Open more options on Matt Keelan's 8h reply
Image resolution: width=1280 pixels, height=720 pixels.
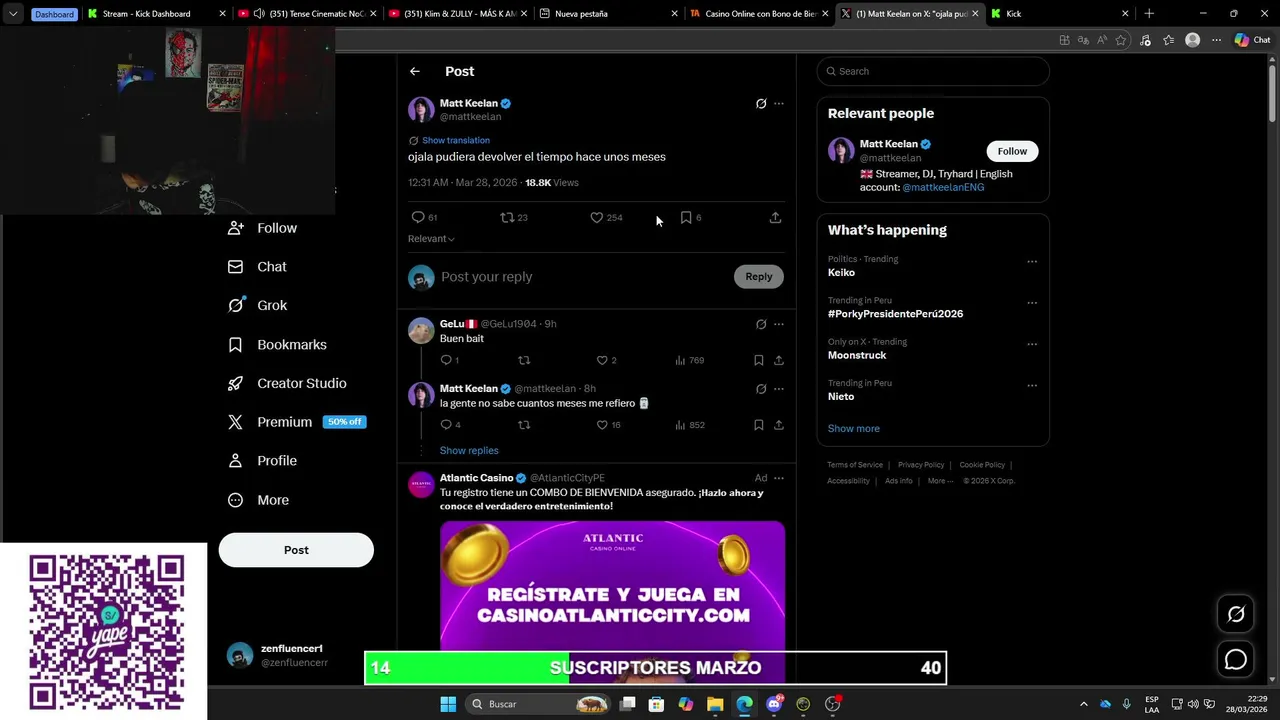pos(779,389)
